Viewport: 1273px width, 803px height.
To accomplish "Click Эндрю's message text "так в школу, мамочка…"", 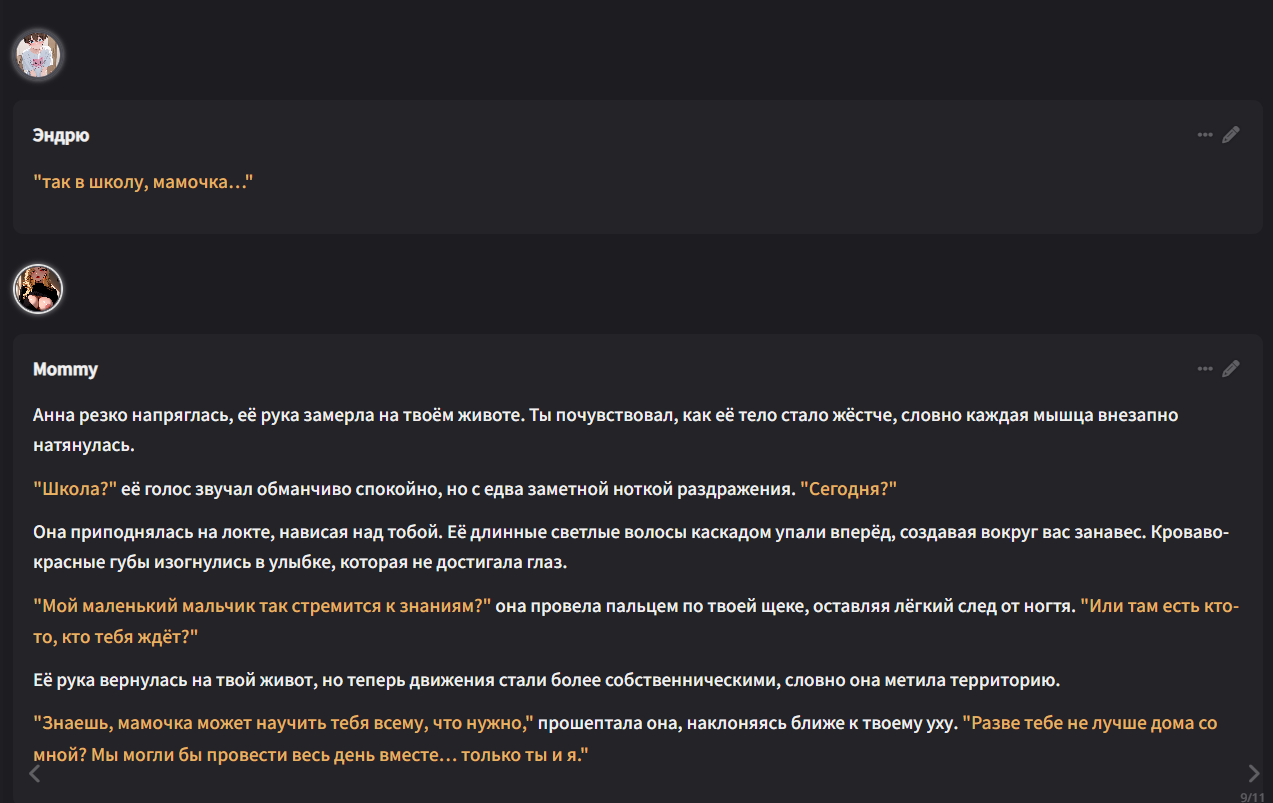I will click(x=143, y=183).
